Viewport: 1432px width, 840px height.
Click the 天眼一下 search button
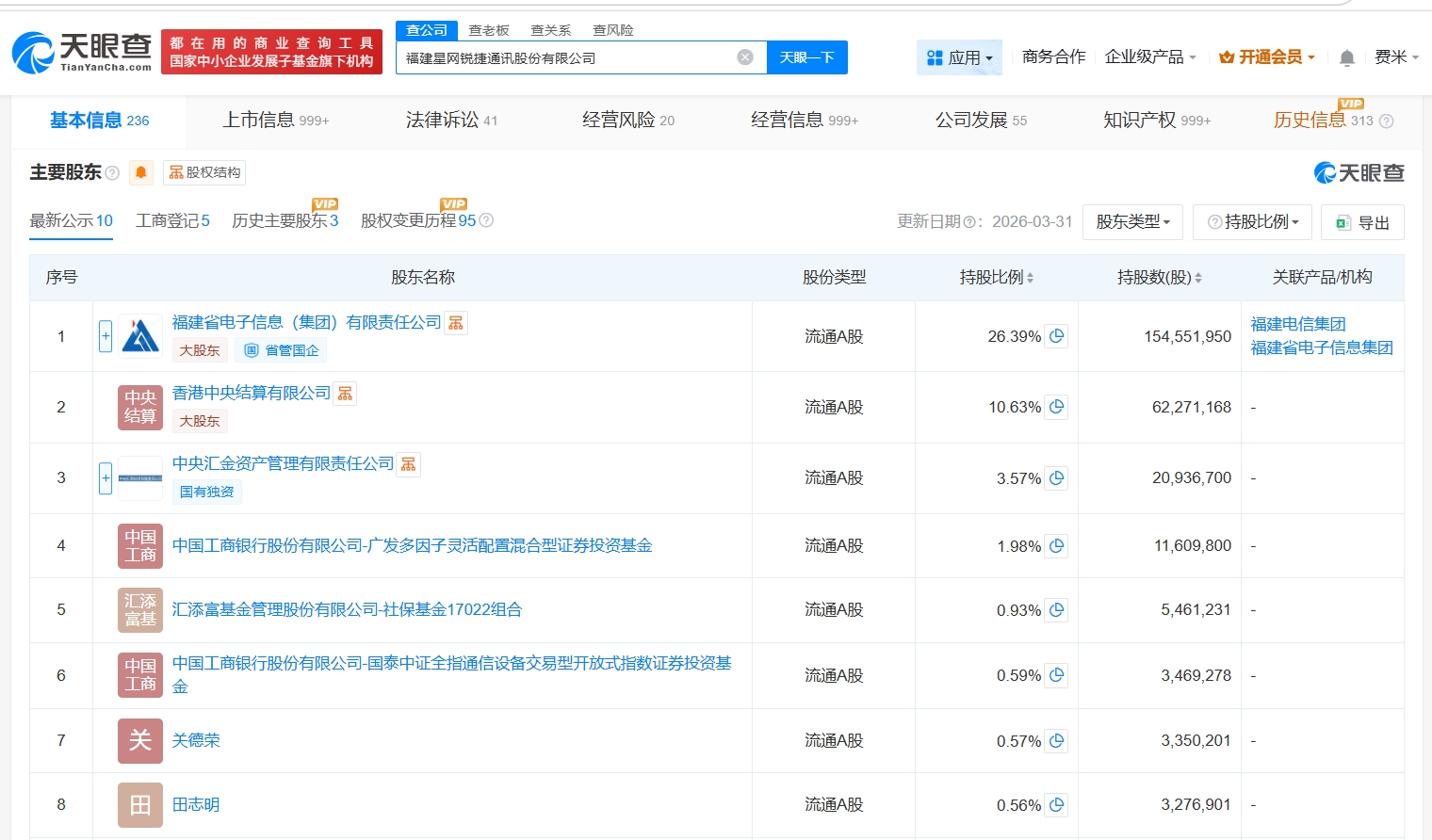[x=807, y=57]
